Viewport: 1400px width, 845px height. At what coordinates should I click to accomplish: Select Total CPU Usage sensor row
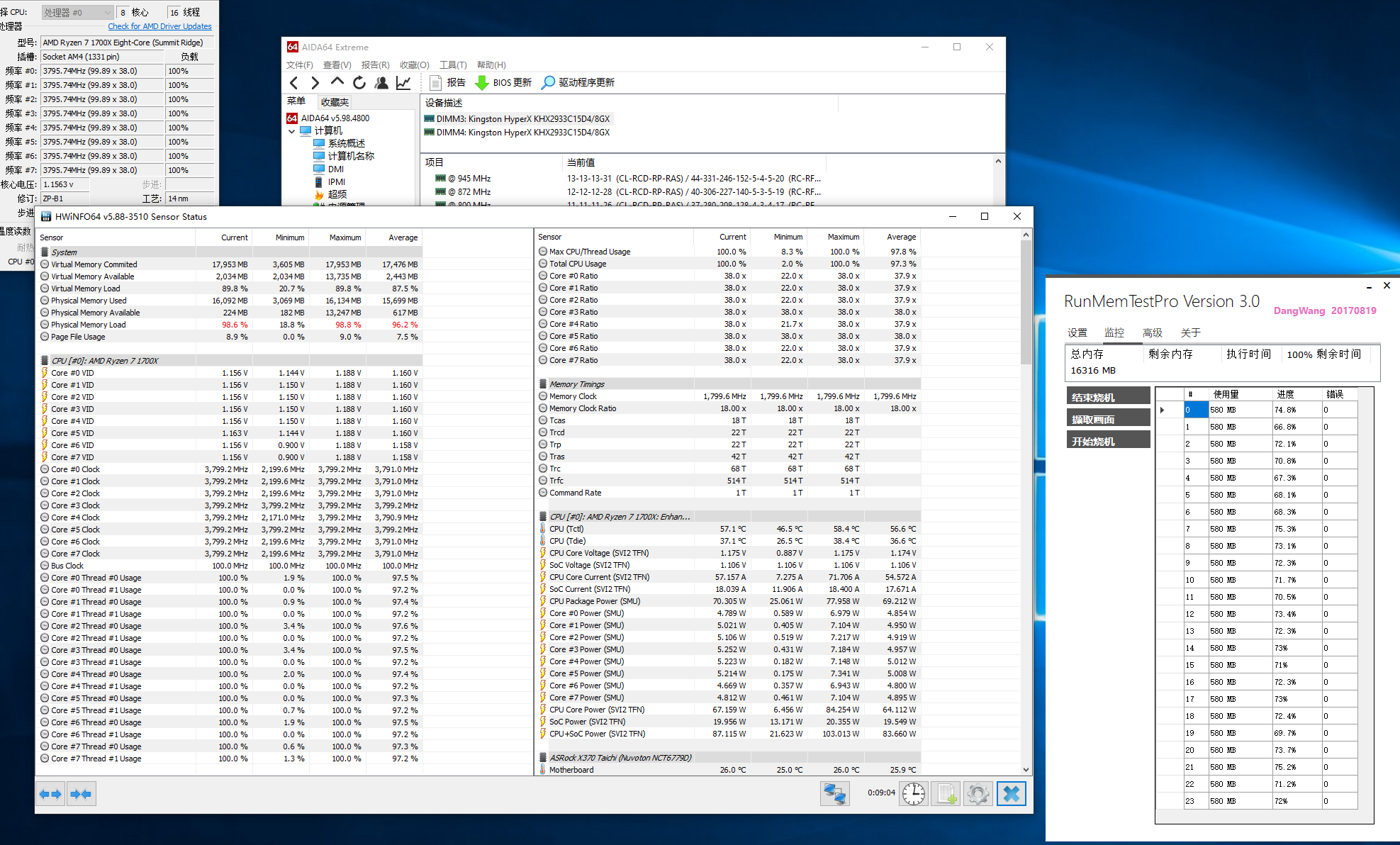pyautogui.click(x=728, y=264)
